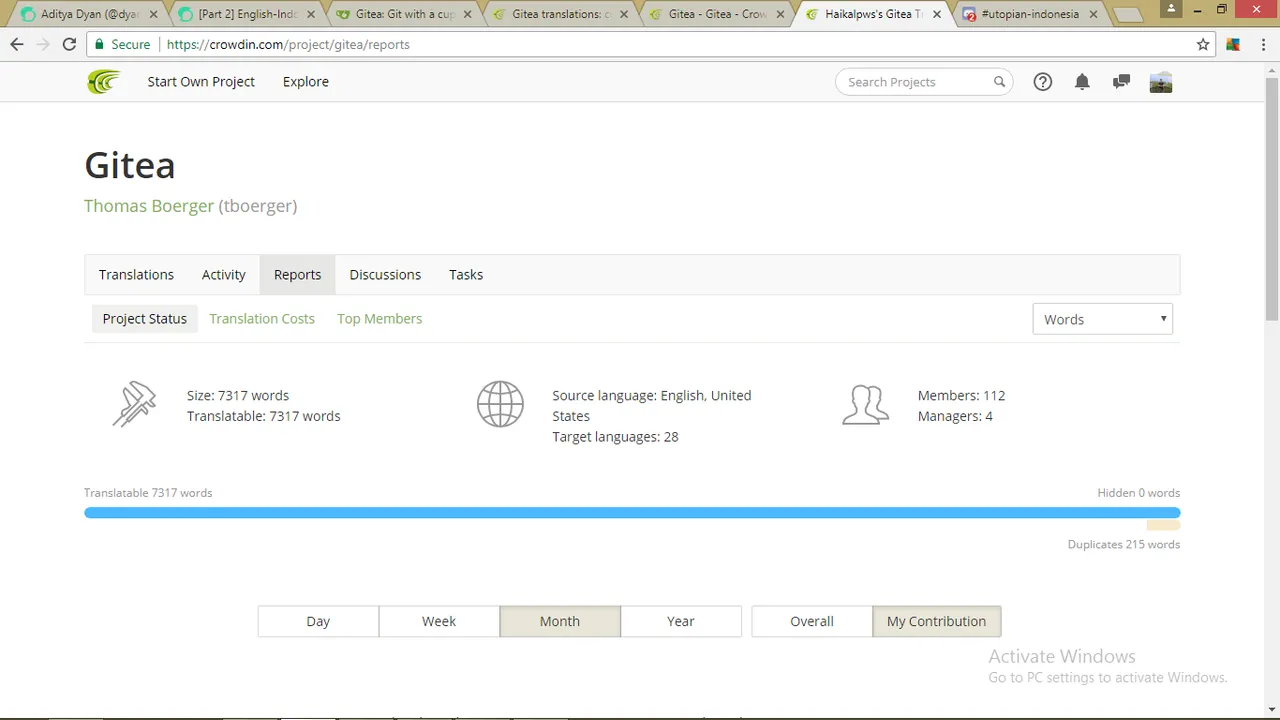Switch to the Gitea - Gitea - Crowdin tab
1280x720 pixels.
tap(717, 15)
